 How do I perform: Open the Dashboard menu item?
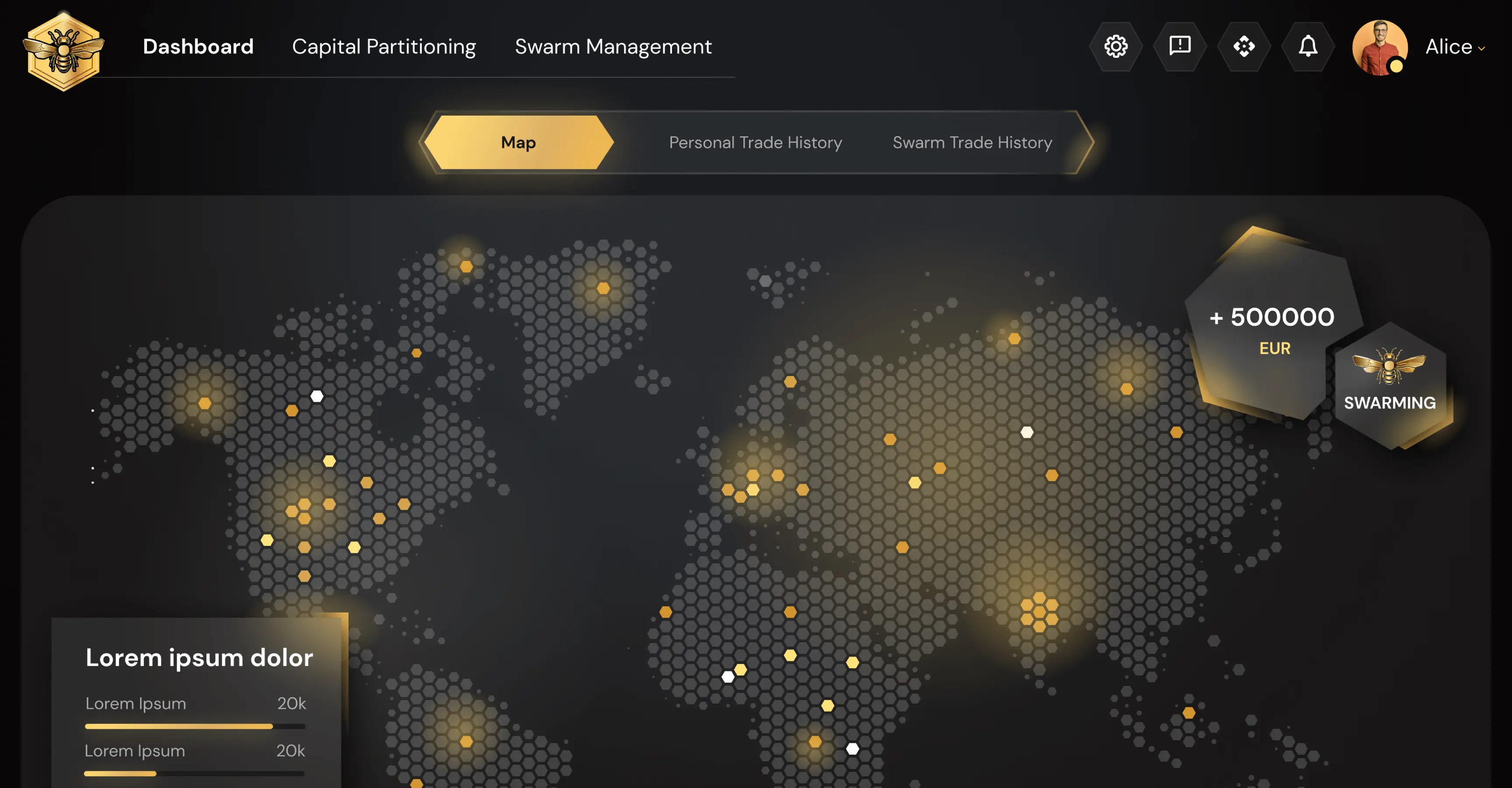pos(198,46)
